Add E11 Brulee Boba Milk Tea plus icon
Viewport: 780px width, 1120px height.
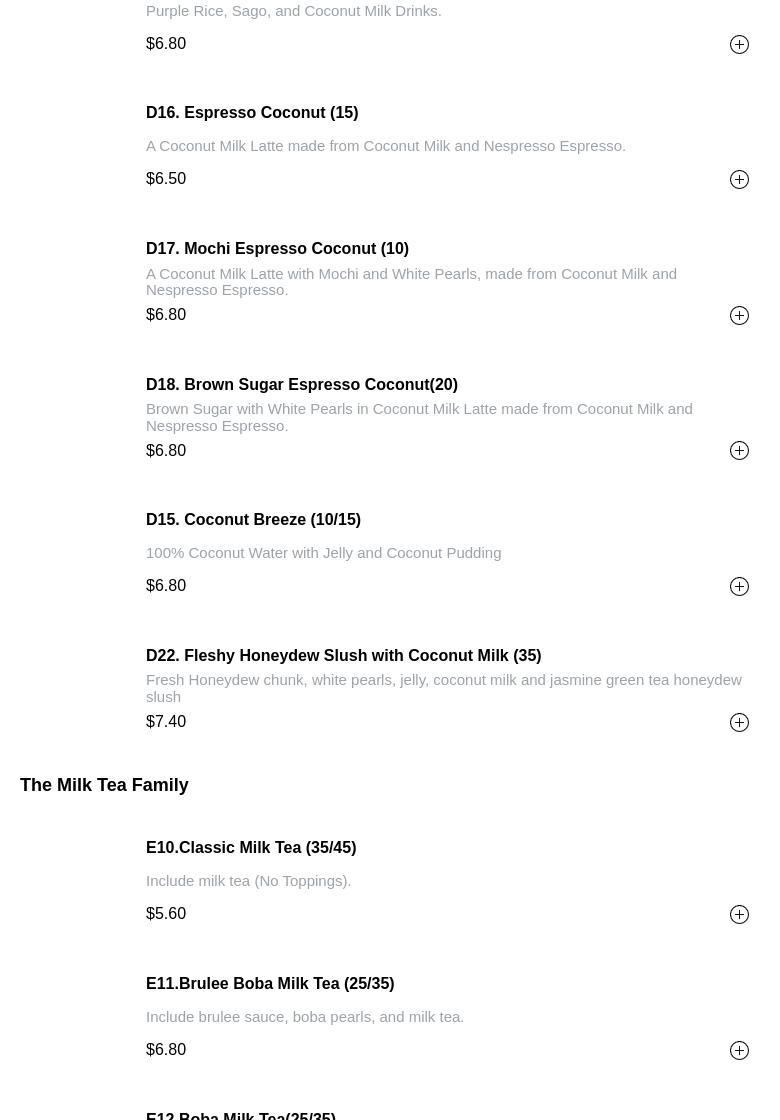click(x=739, y=1050)
